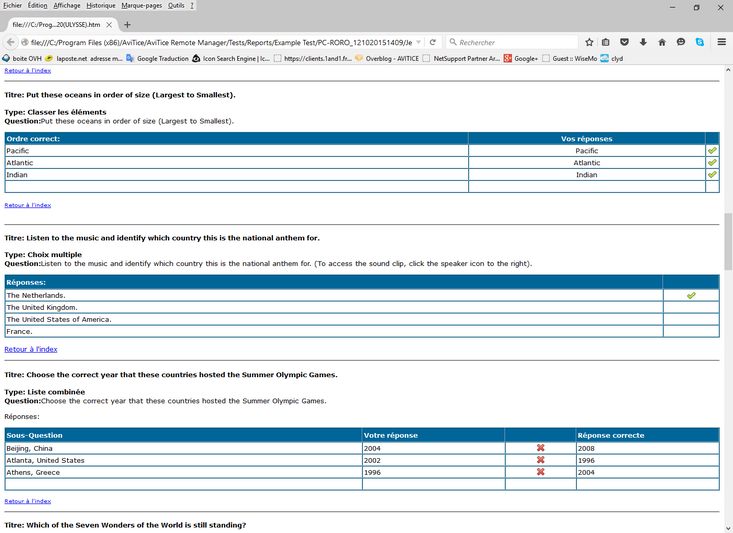
Task: Reload the page with the refresh icon
Action: click(x=433, y=42)
